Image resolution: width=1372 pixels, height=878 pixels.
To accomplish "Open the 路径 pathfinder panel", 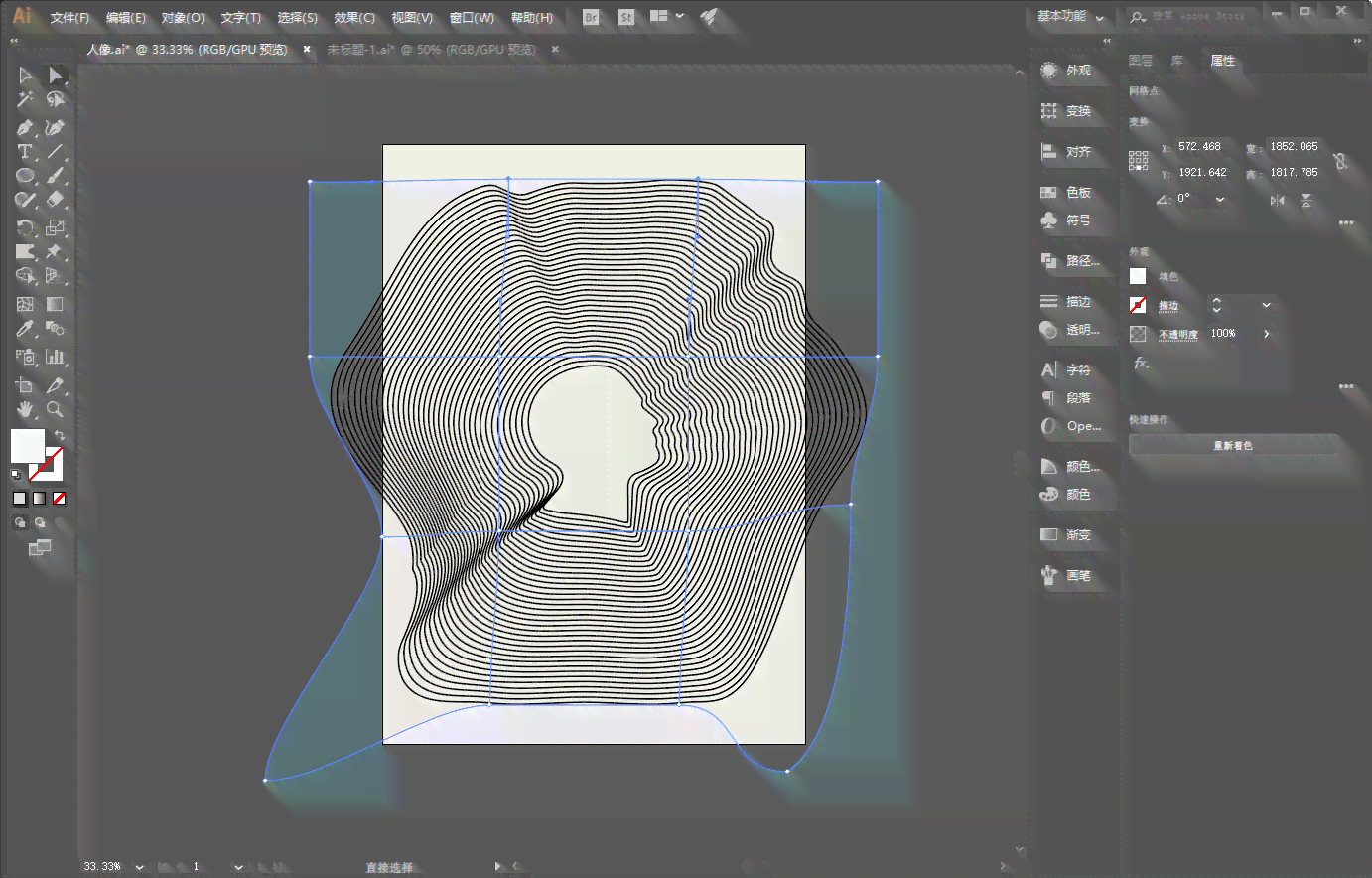I will [1070, 261].
